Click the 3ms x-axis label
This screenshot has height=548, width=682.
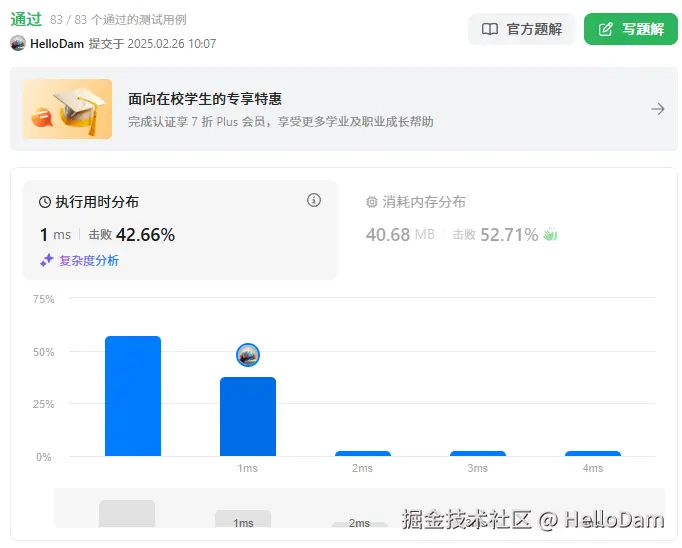pos(478,468)
